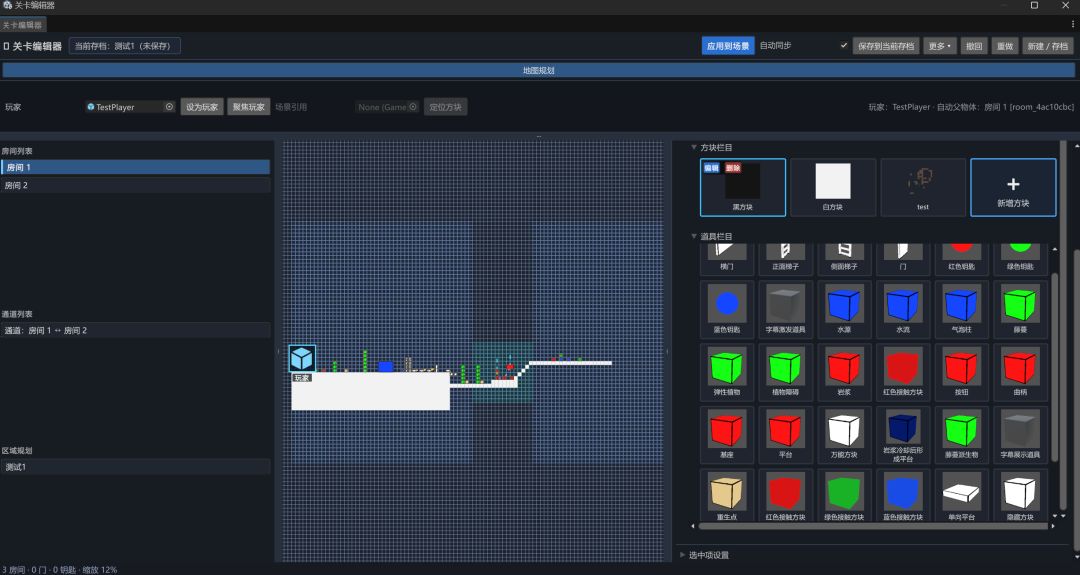
Task: Click the horizontal scrollbar under prop grid
Action: pyautogui.click(x=873, y=526)
